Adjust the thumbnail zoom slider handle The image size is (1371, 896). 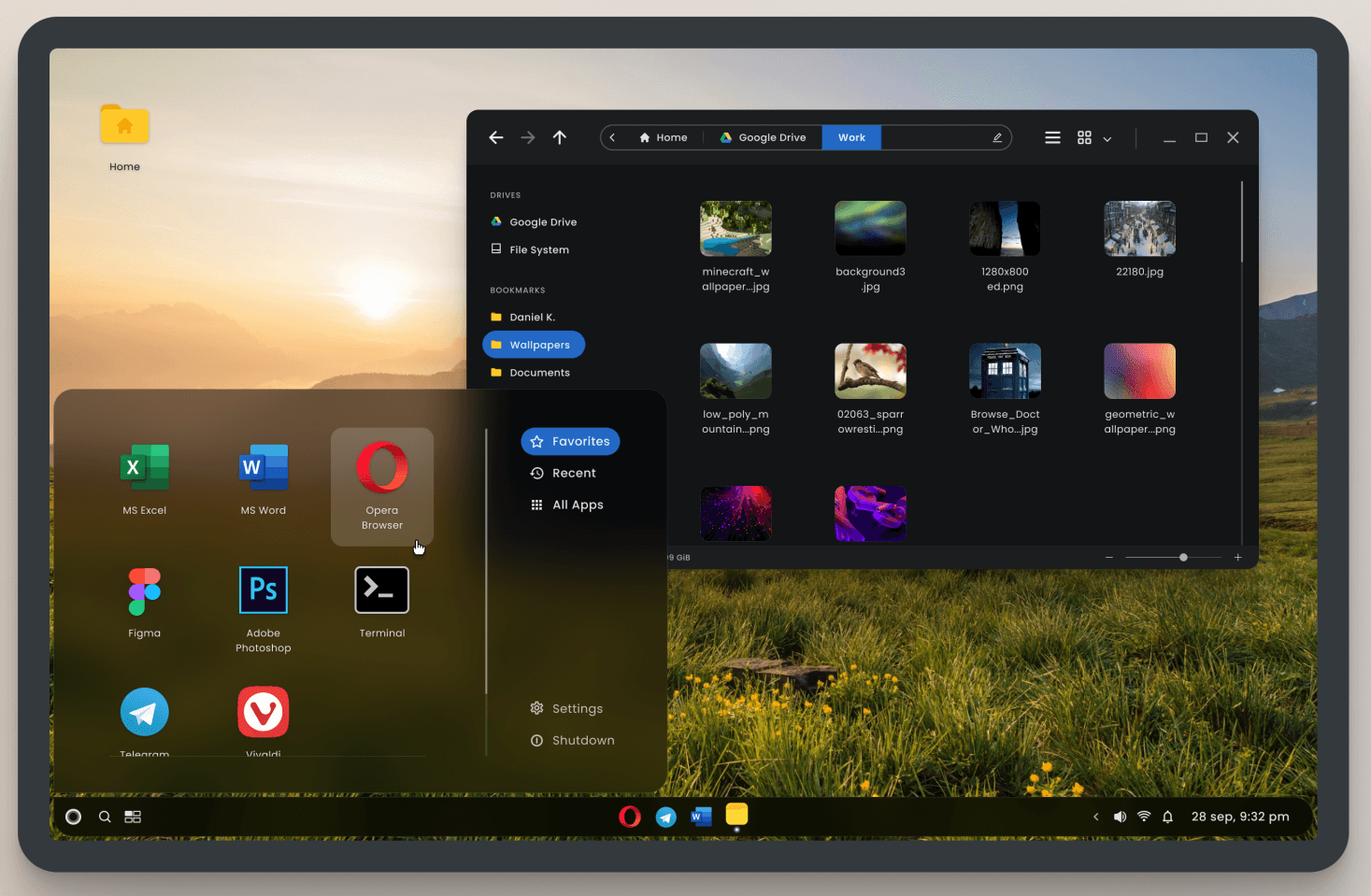coord(1183,558)
